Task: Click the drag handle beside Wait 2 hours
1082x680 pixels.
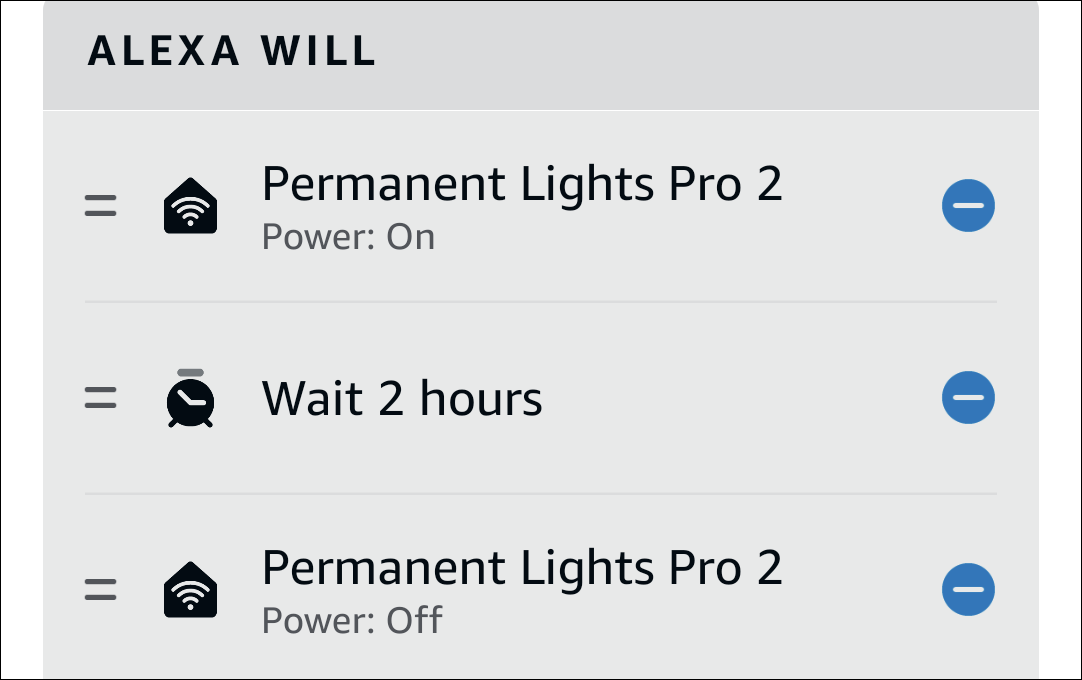Action: [x=100, y=397]
